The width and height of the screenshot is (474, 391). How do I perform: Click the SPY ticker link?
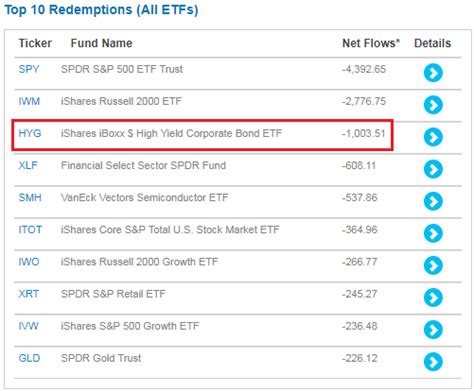click(29, 69)
